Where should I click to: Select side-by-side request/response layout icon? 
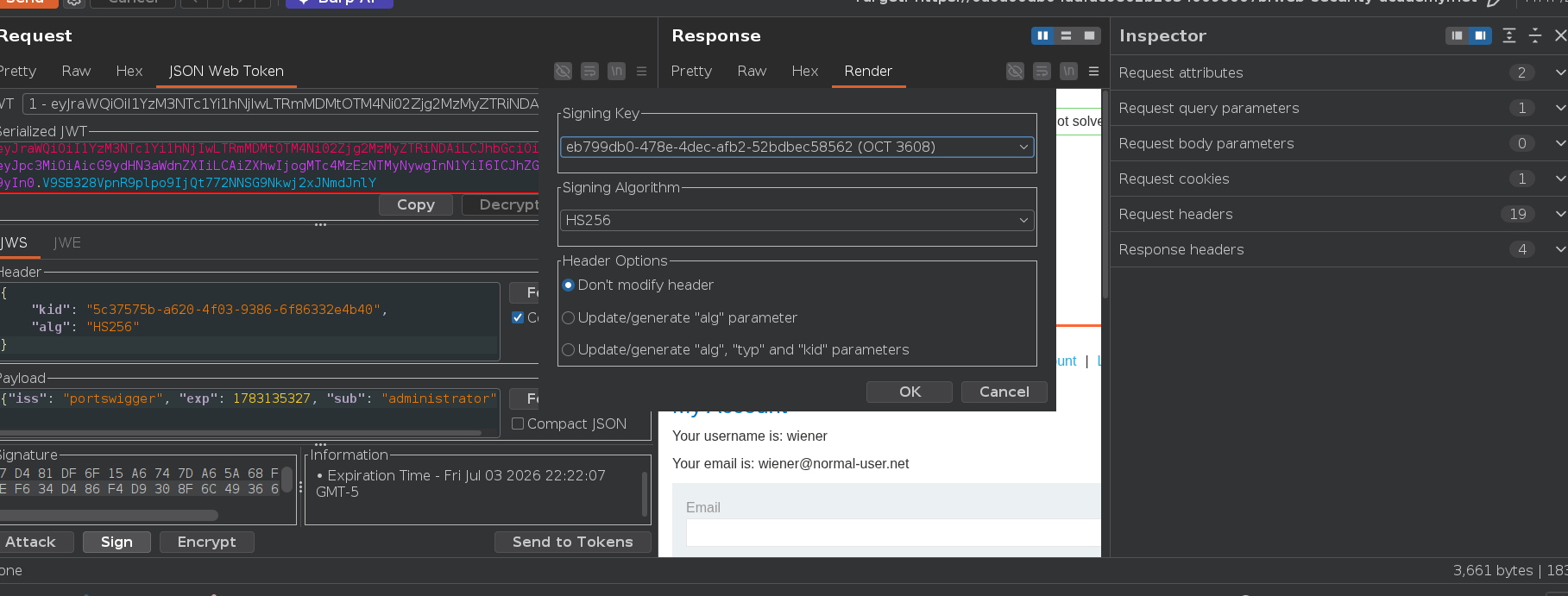pyautogui.click(x=1042, y=35)
